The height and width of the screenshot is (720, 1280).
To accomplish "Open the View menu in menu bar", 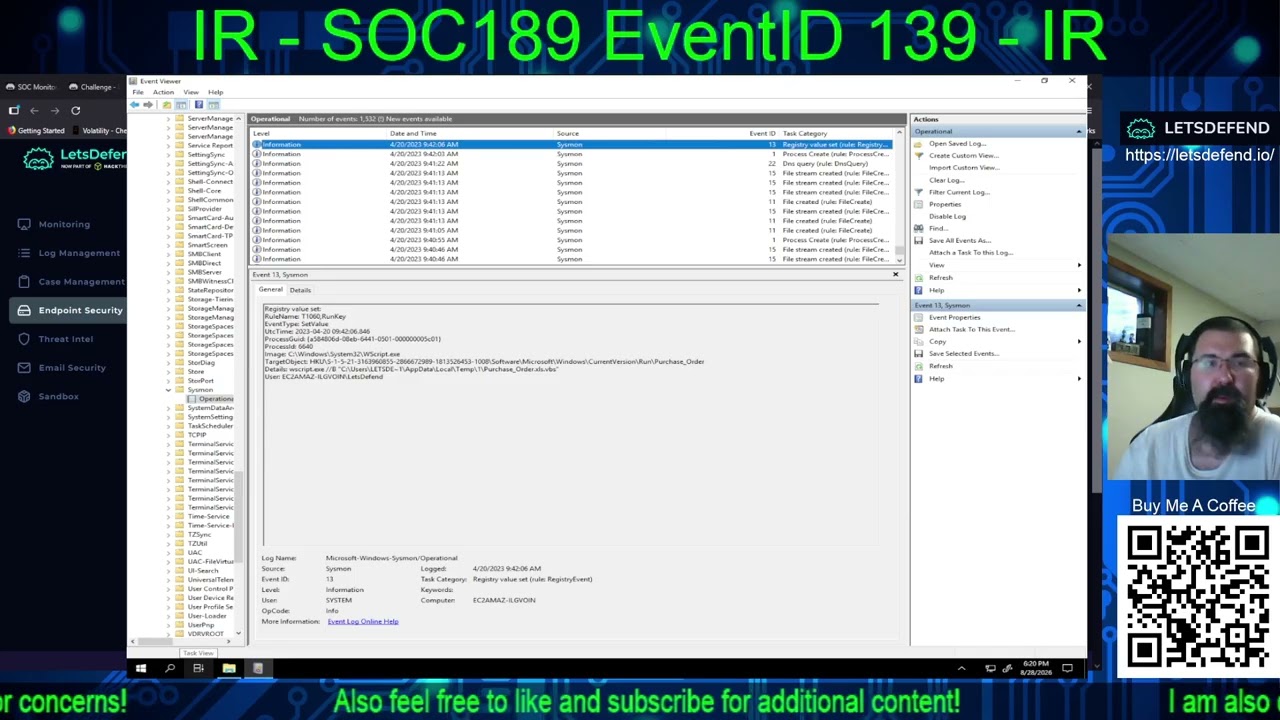I will pos(191,92).
